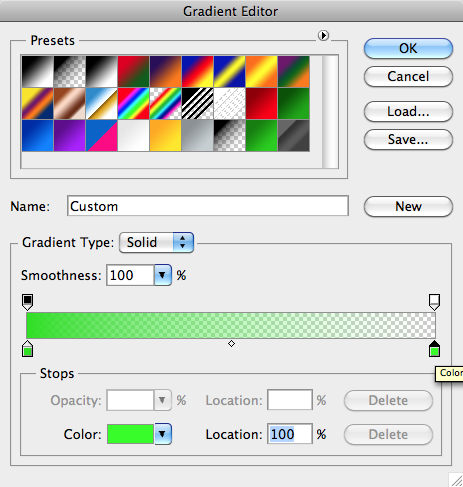This screenshot has width=463, height=487.
Task: Open the Color swatch dropdown arrow
Action: [163, 434]
